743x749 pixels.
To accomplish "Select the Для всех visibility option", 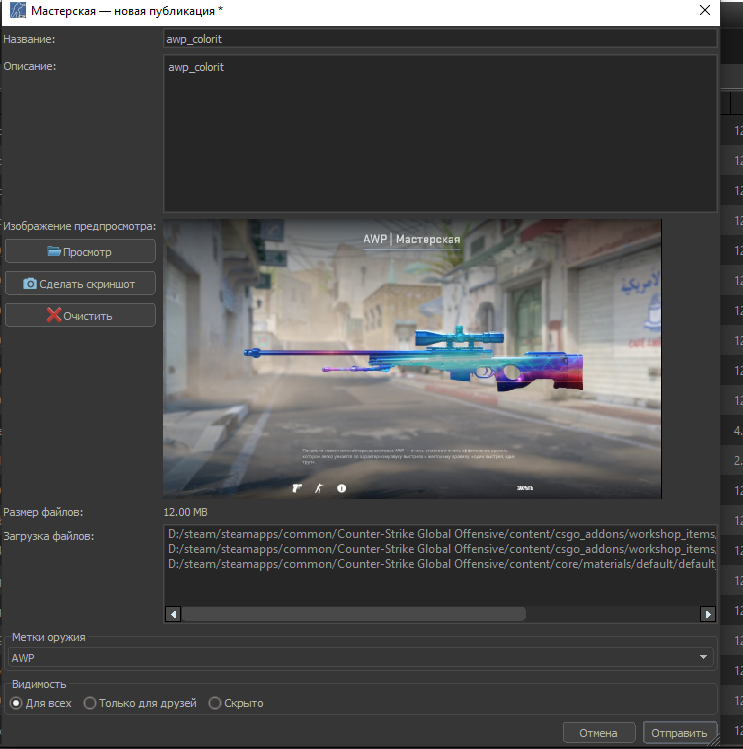I will 15,703.
